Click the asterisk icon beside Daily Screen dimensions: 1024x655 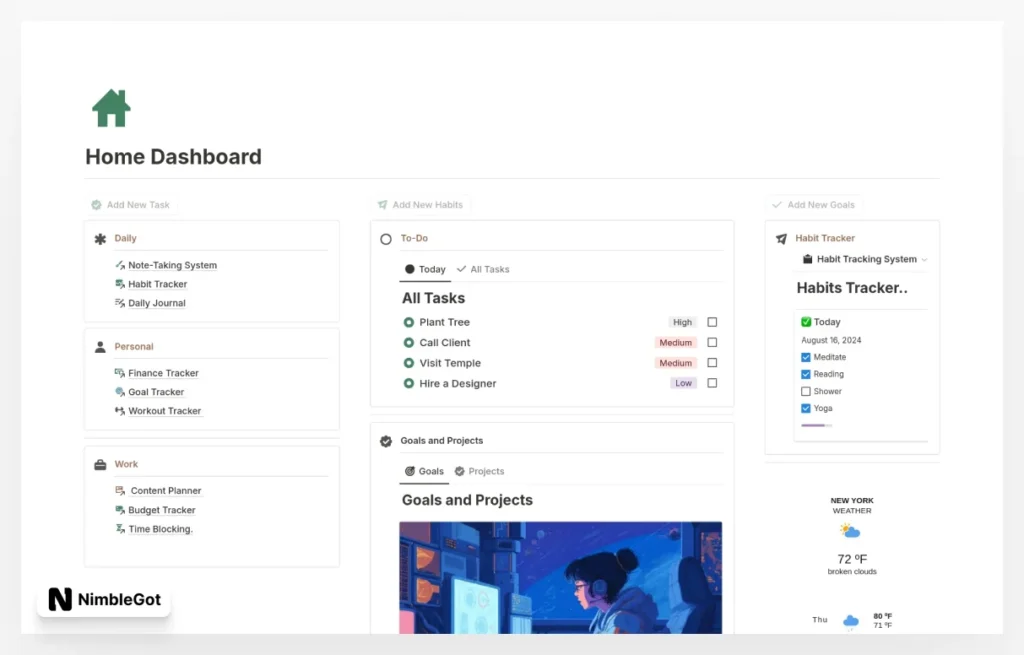pyautogui.click(x=99, y=238)
